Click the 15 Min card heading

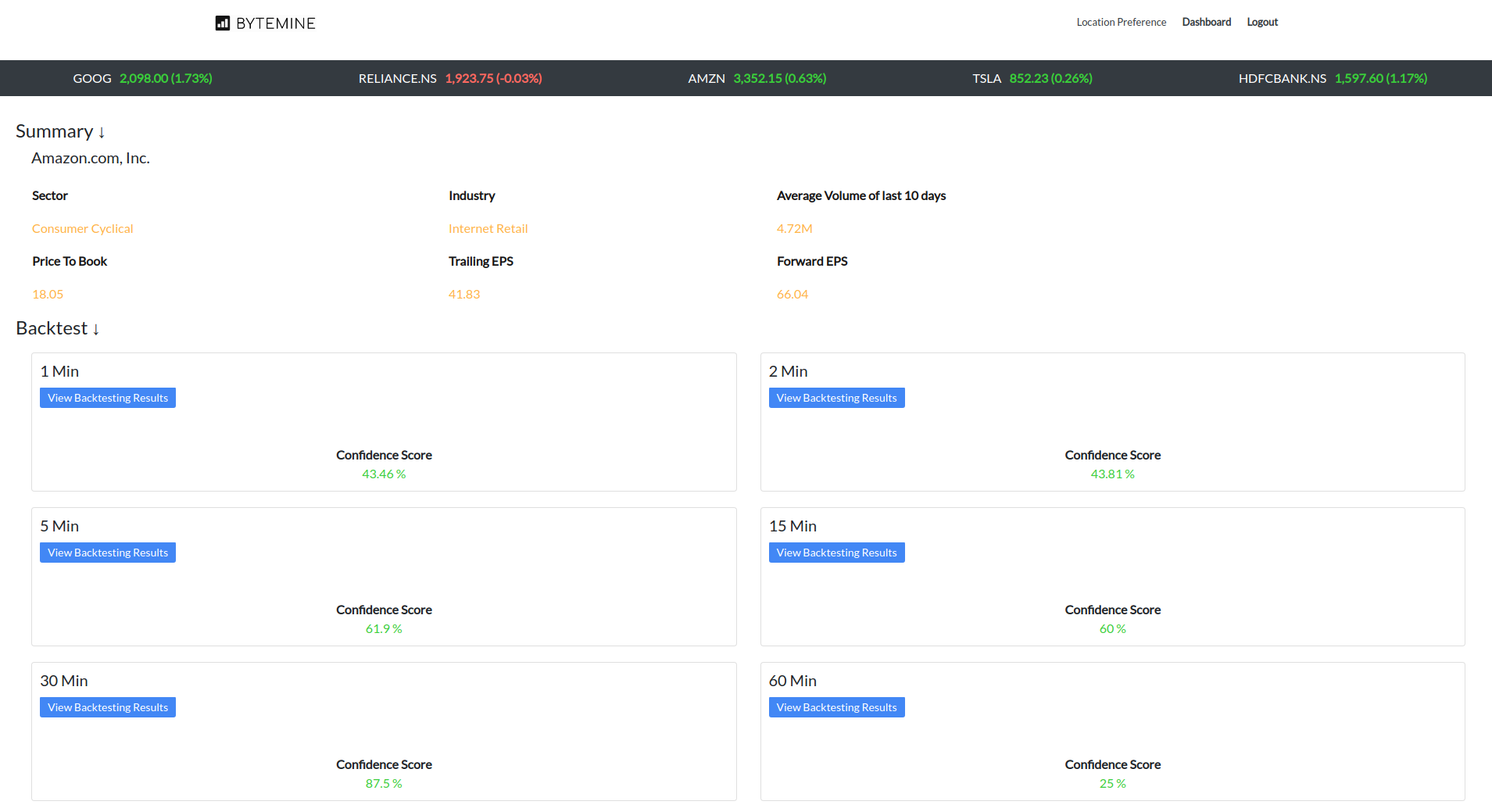pyautogui.click(x=793, y=526)
